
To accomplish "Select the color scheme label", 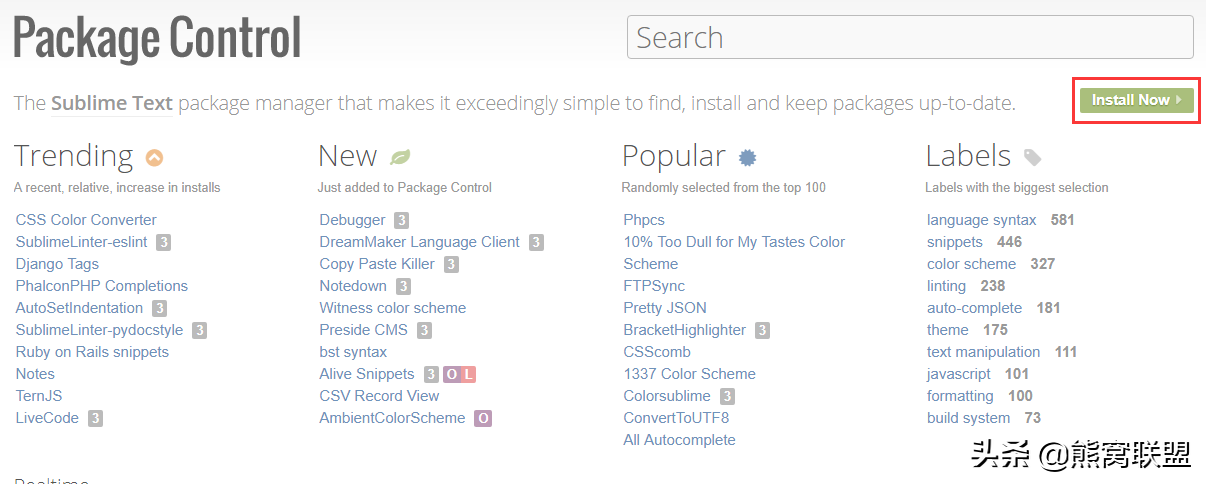I will point(971,264).
